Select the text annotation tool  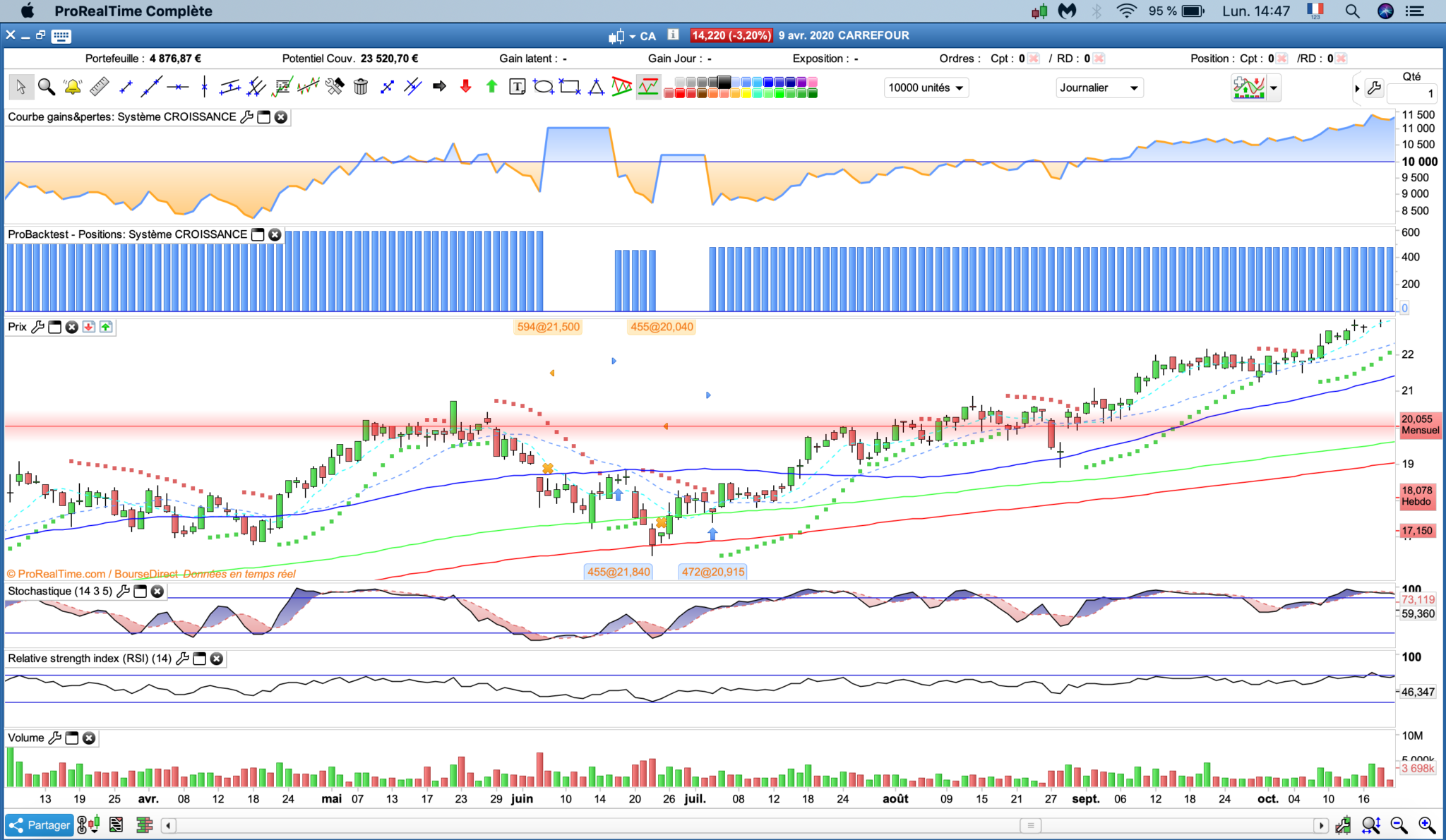518,87
